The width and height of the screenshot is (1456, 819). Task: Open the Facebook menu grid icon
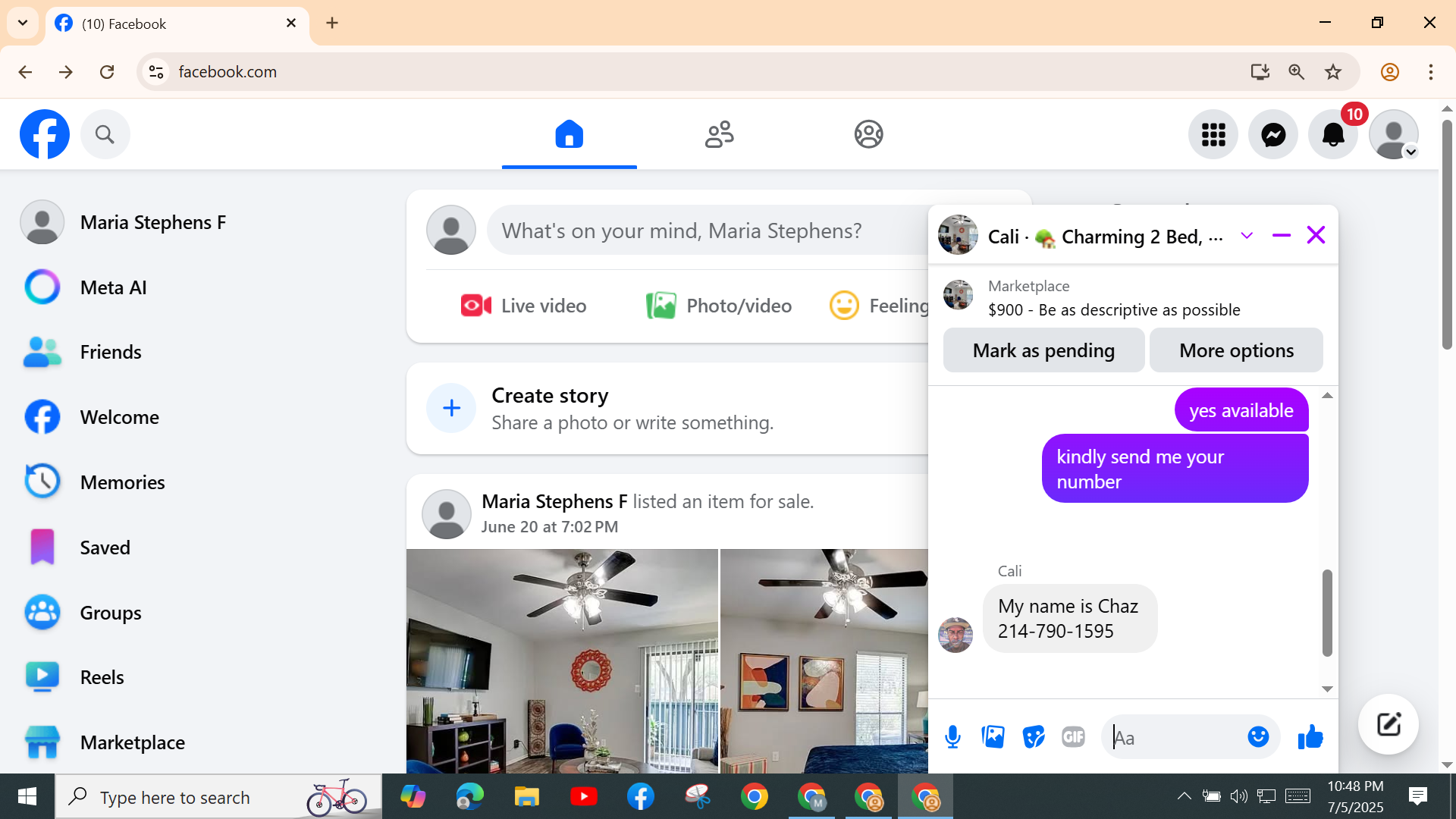(x=1213, y=135)
